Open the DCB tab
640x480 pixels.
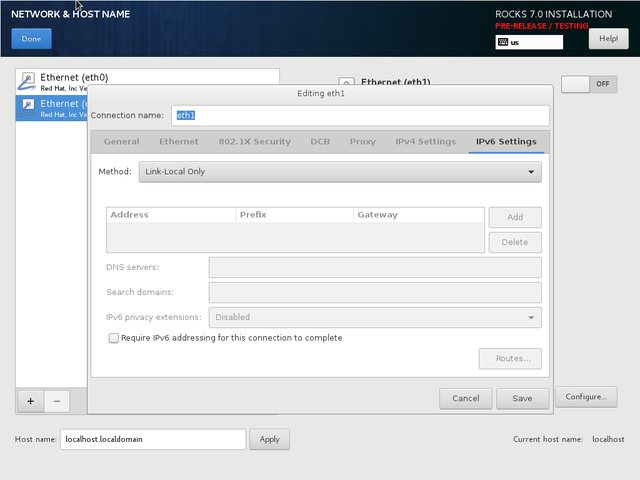[x=320, y=142]
